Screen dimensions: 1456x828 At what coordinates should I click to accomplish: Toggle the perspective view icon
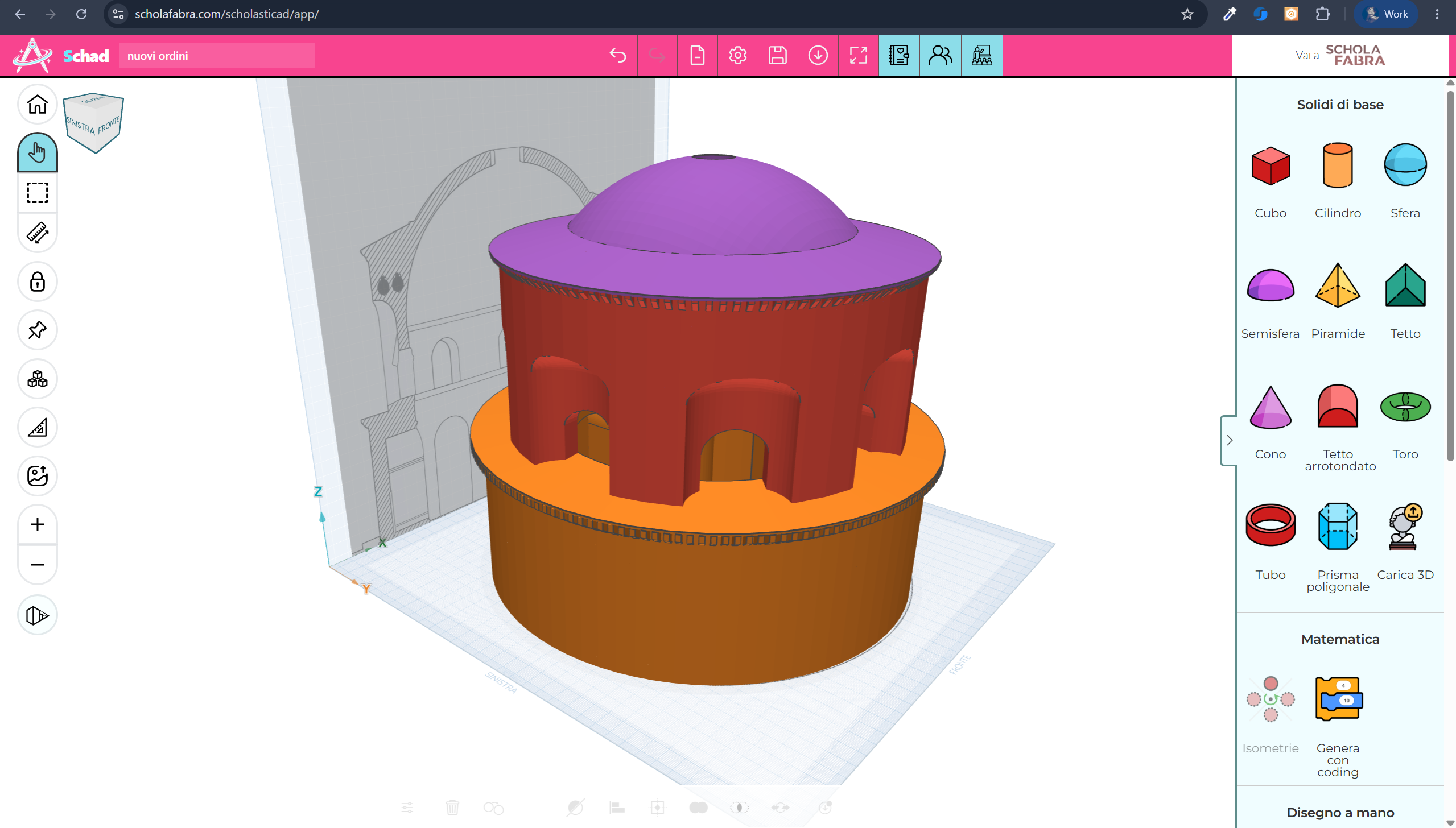(x=38, y=615)
